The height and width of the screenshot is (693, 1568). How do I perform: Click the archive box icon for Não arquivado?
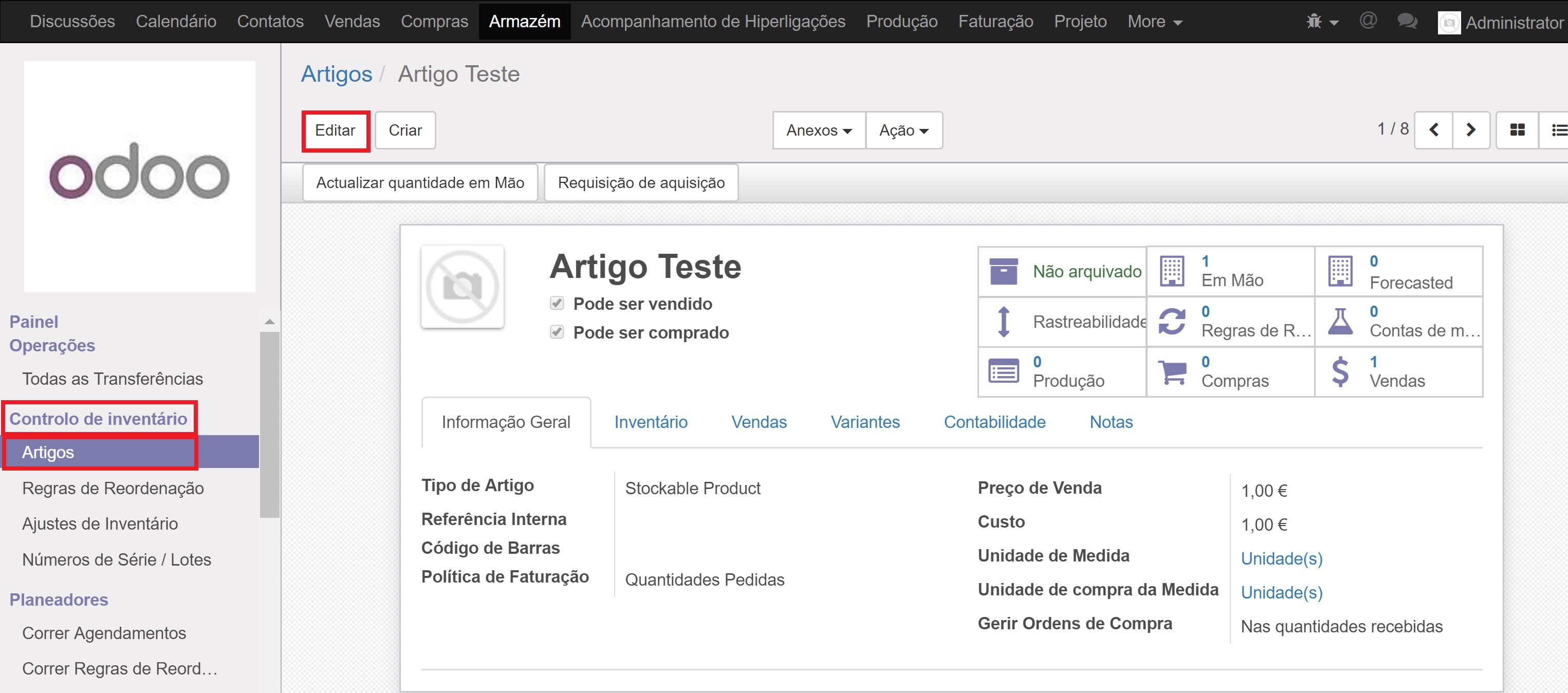(x=1003, y=271)
